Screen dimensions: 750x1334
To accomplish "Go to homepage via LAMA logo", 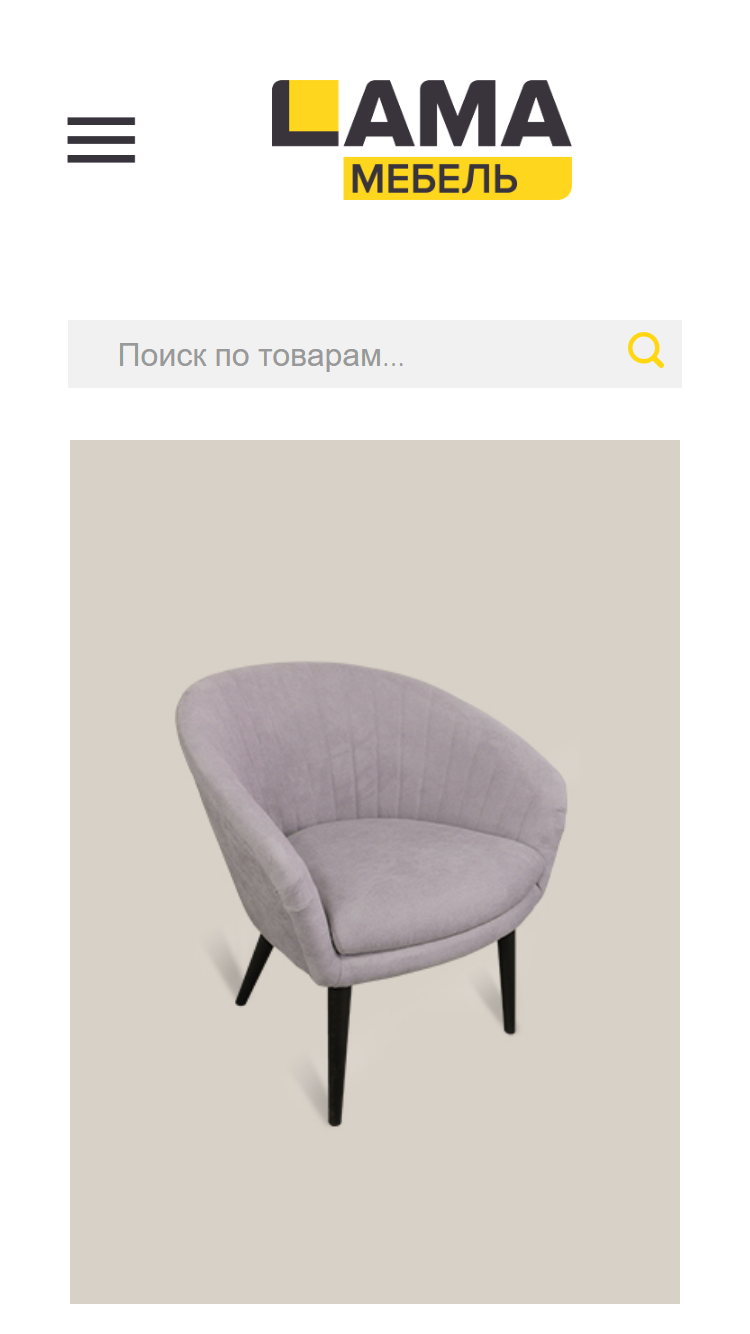I will tap(421, 139).
